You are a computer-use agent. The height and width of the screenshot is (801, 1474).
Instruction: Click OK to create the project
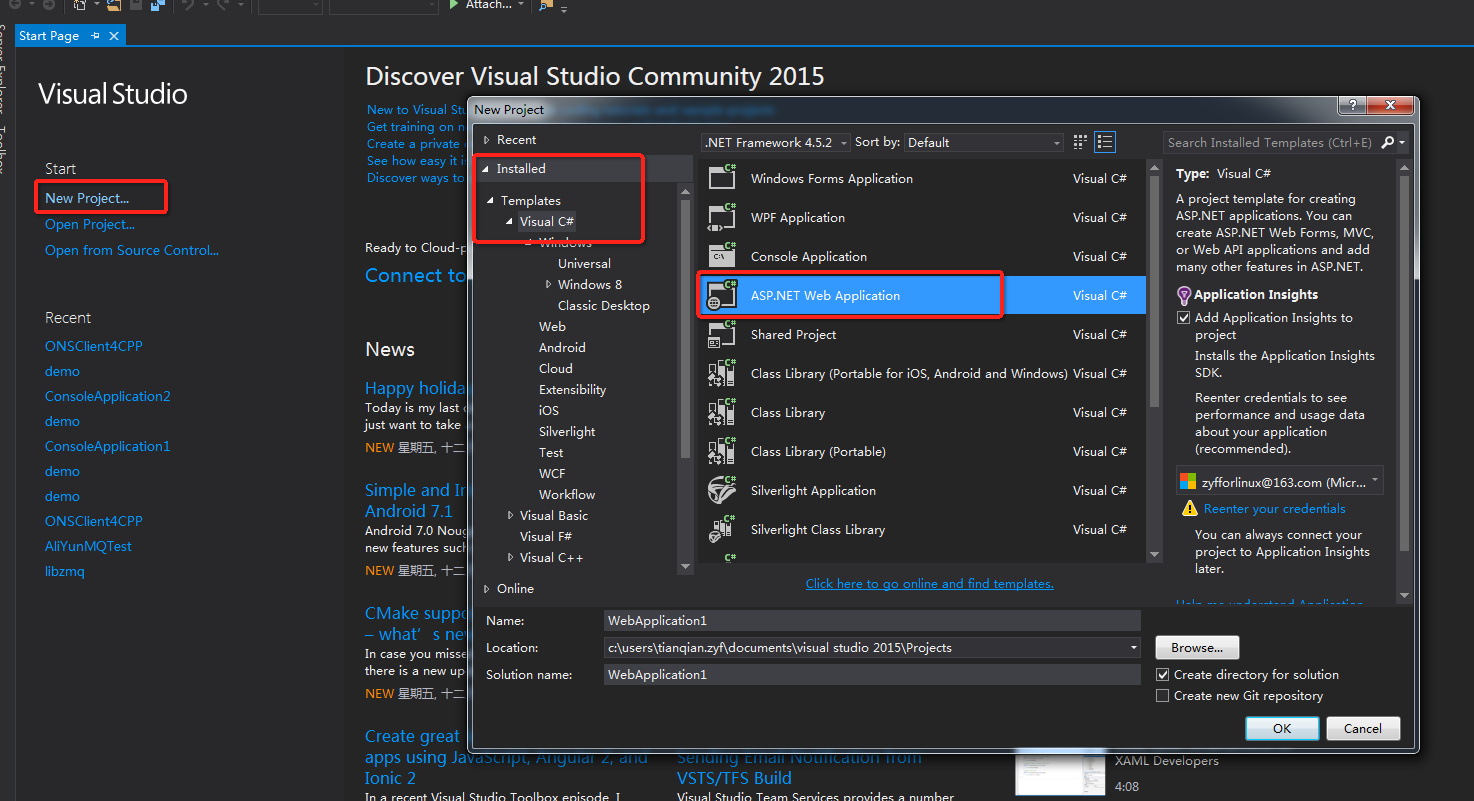click(1282, 728)
